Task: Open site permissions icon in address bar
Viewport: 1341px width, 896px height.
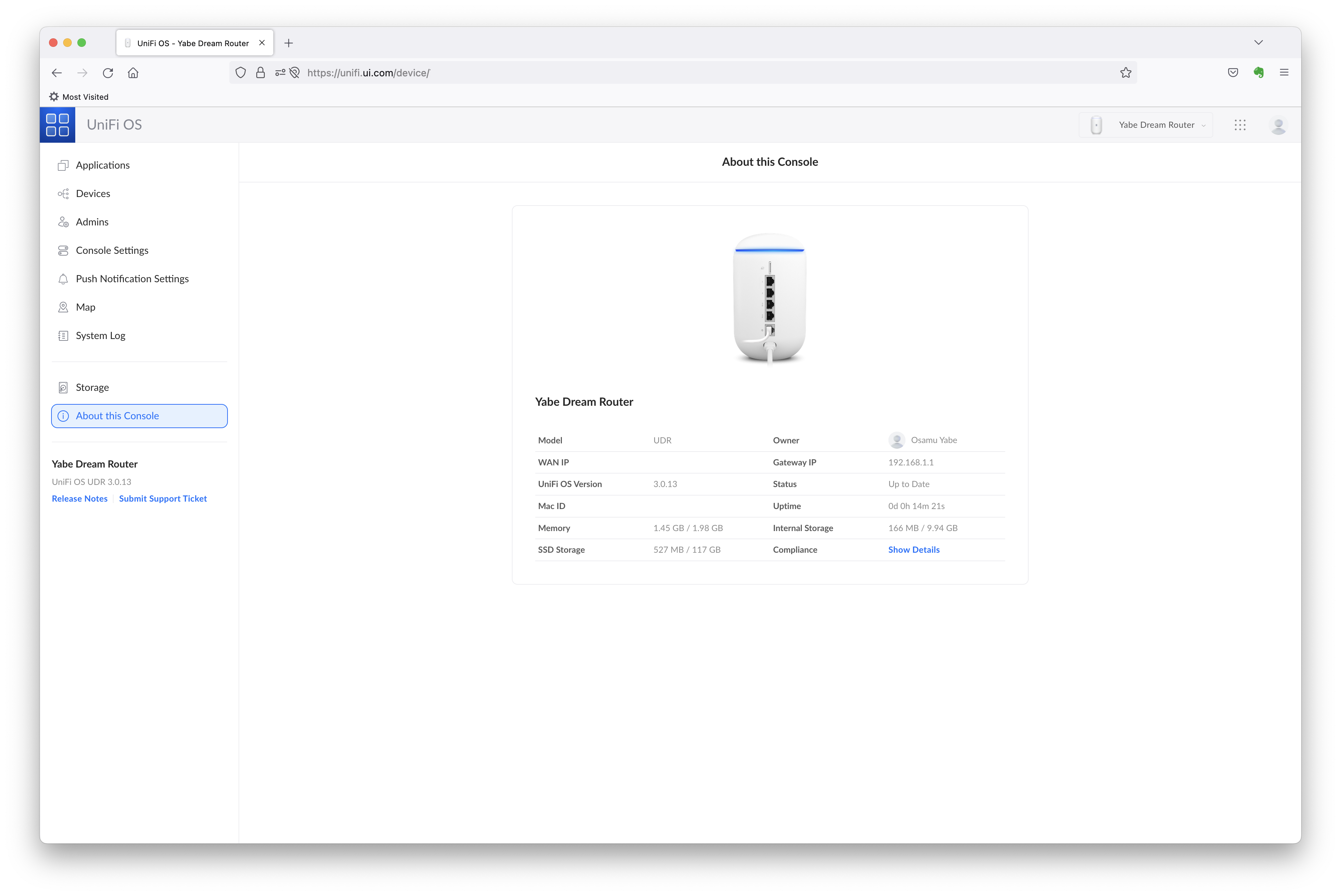Action: pos(280,72)
